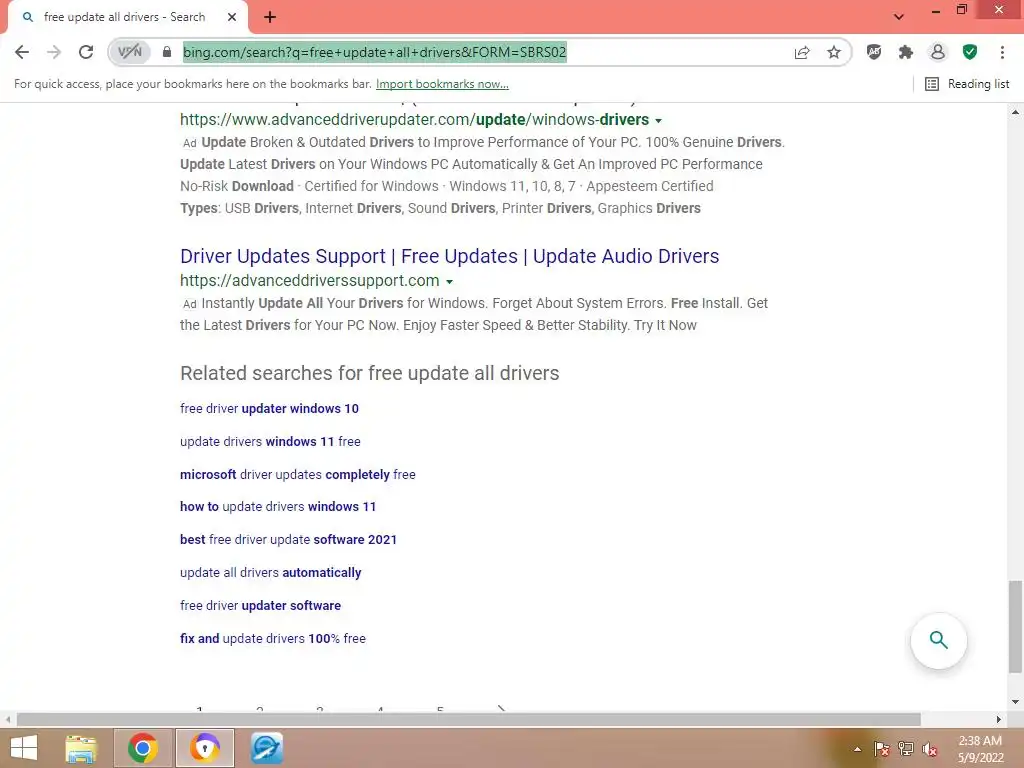The height and width of the screenshot is (768, 1024).
Task: Click 'Import bookmarks now...' link
Action: (x=442, y=84)
